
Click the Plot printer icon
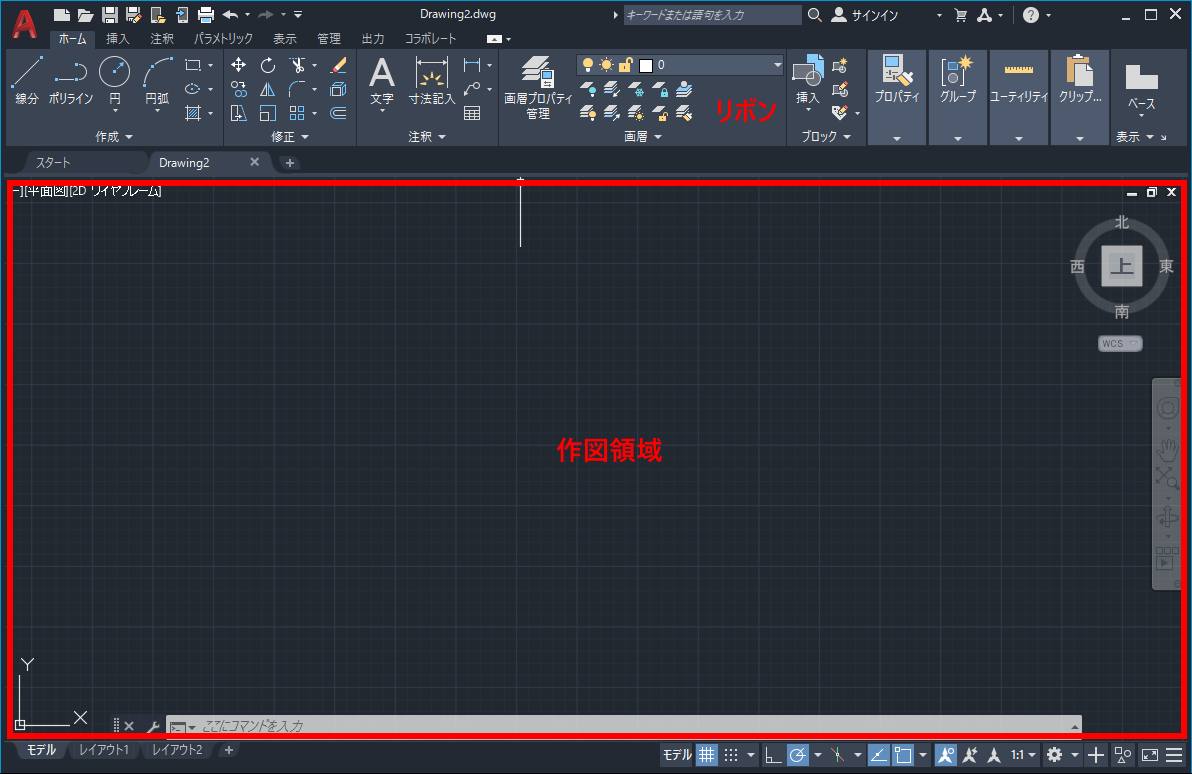coord(206,14)
